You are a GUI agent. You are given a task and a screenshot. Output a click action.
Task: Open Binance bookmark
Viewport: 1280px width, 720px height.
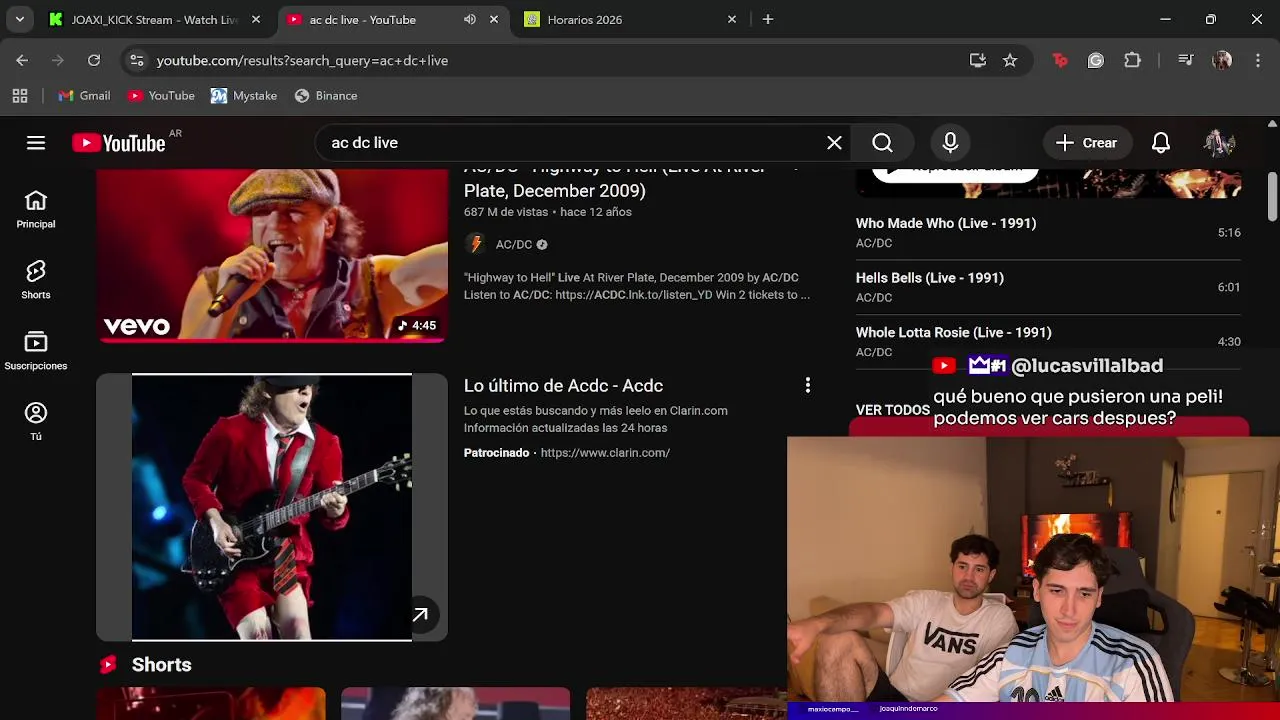326,96
